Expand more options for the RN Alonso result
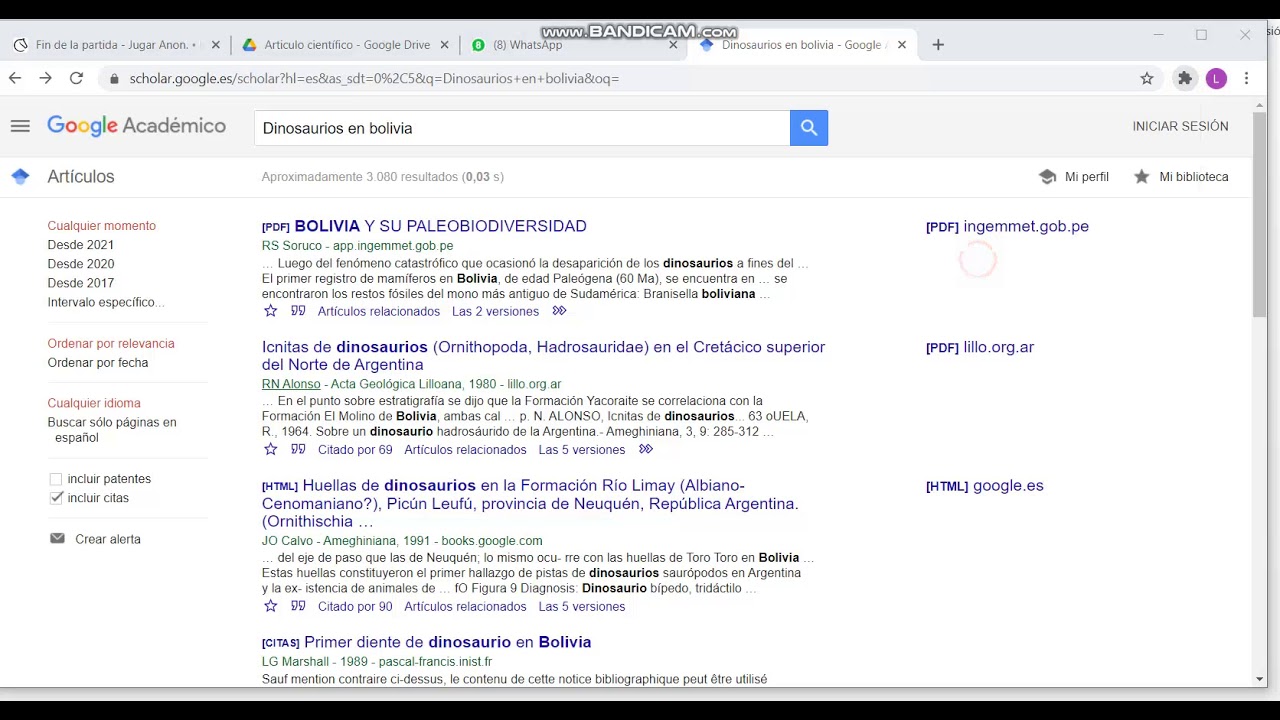This screenshot has width=1280, height=720. click(x=645, y=449)
